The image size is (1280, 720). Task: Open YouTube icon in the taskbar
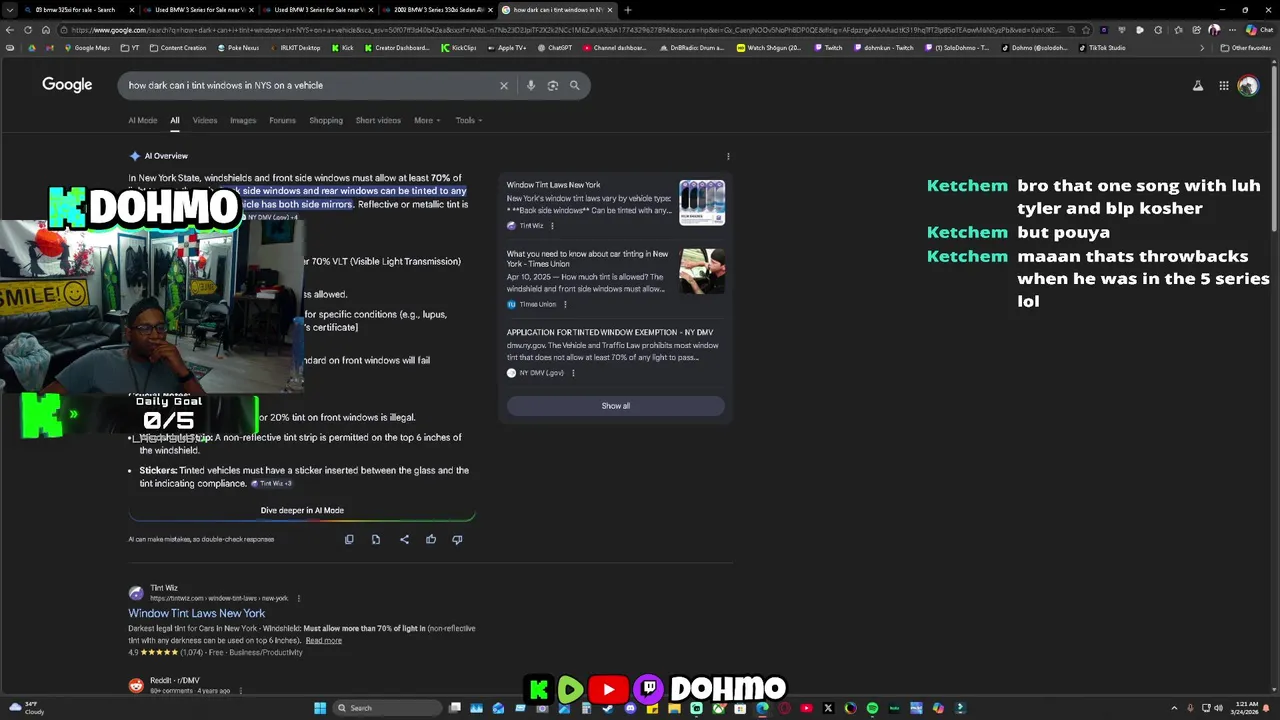806,708
